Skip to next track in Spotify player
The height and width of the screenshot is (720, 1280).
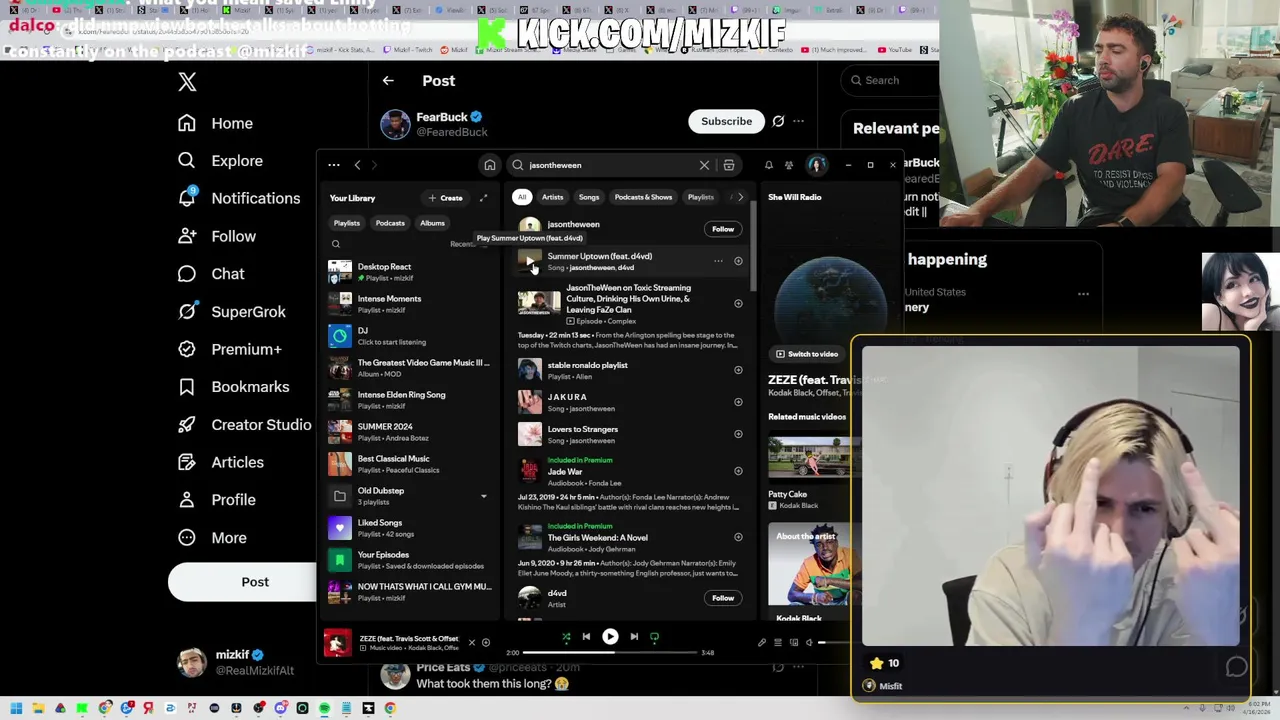(x=634, y=636)
